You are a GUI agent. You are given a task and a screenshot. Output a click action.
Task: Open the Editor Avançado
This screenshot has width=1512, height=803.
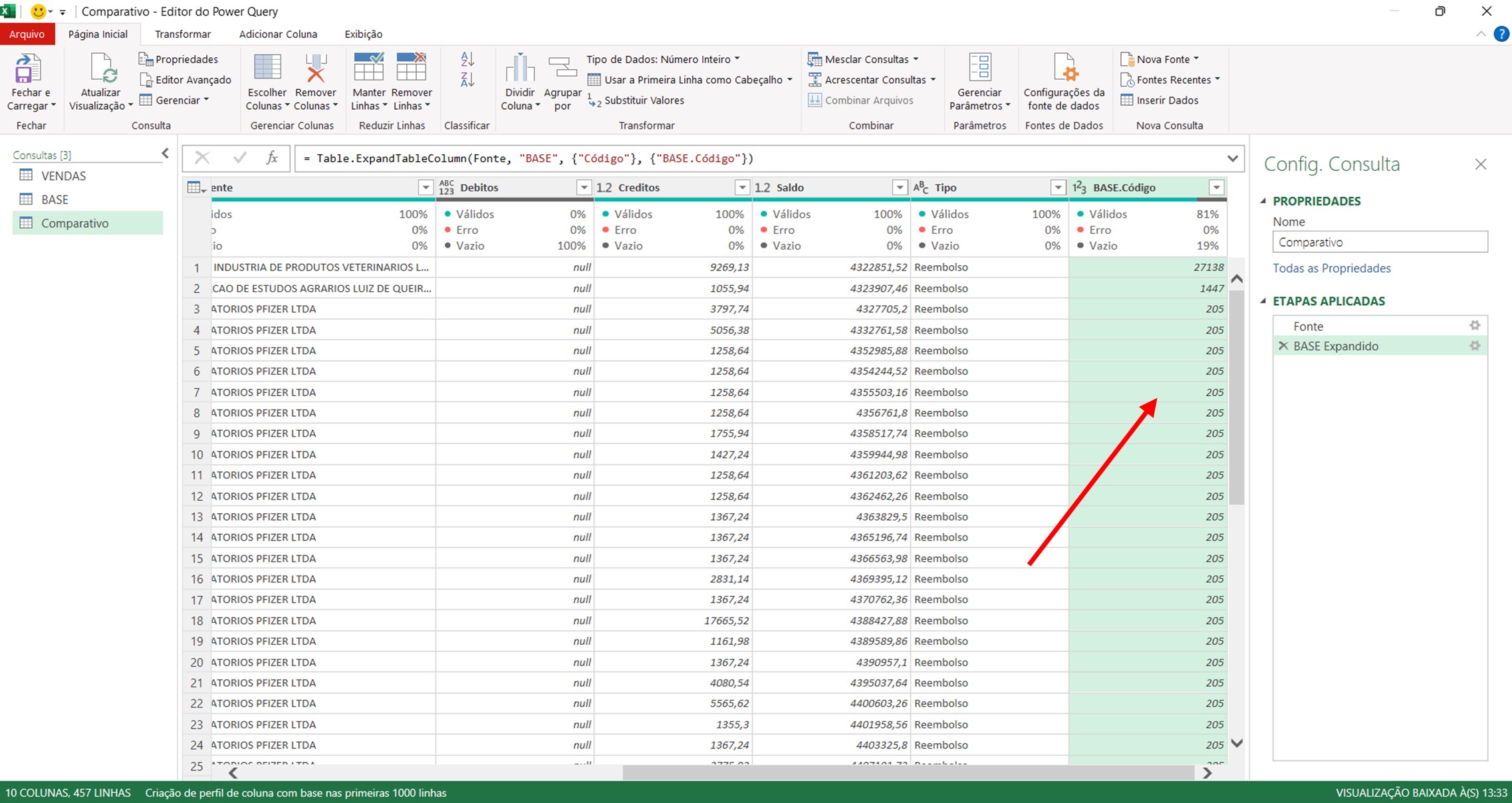coord(186,80)
